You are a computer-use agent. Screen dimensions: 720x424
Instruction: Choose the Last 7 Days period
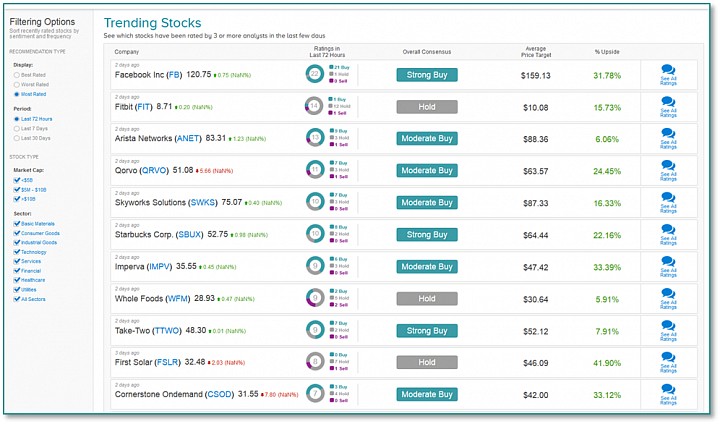(17, 129)
